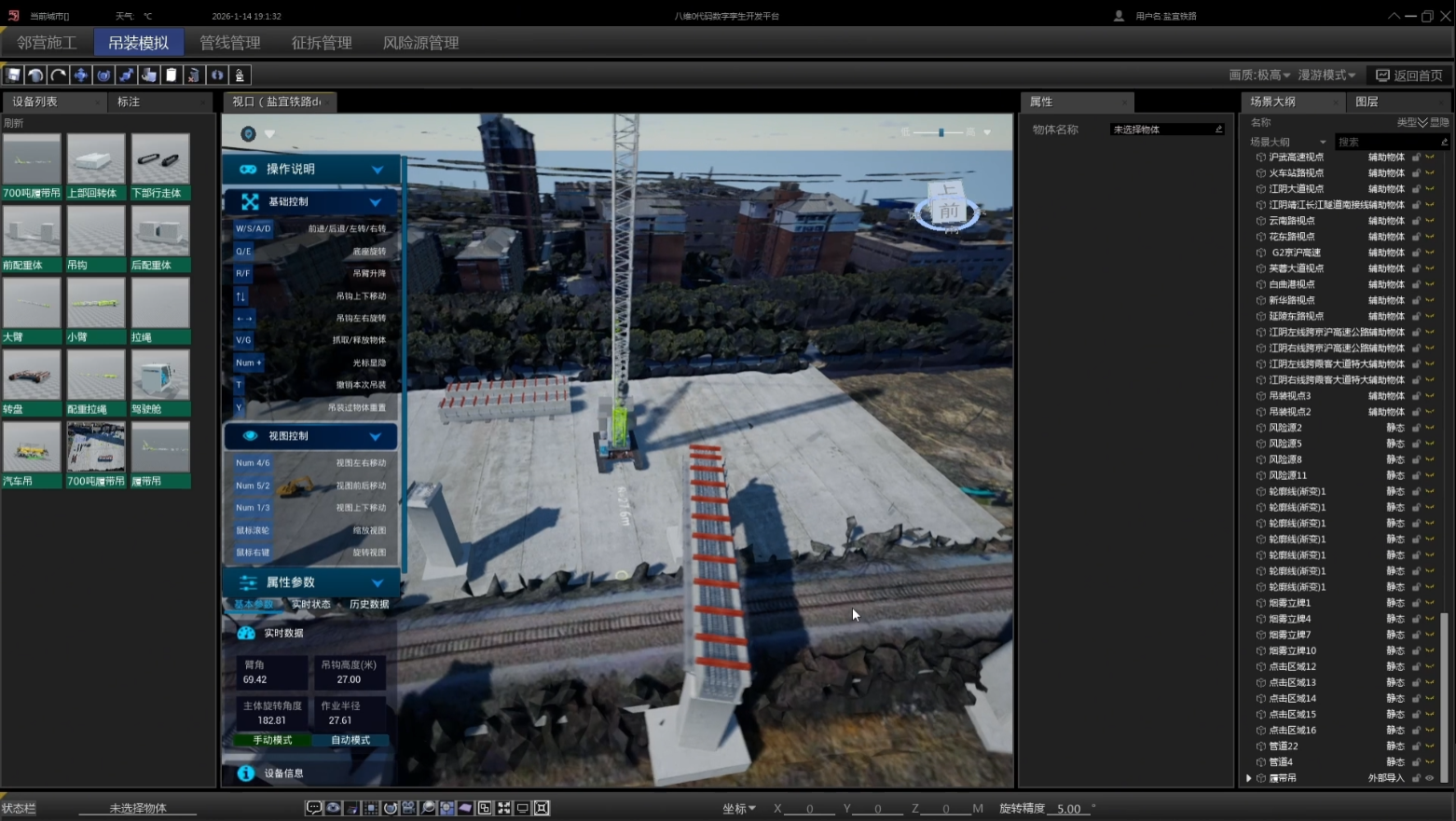Viewport: 1456px width, 821px height.
Task: Open the 画质:极高 quality dropdown
Action: [1259, 75]
